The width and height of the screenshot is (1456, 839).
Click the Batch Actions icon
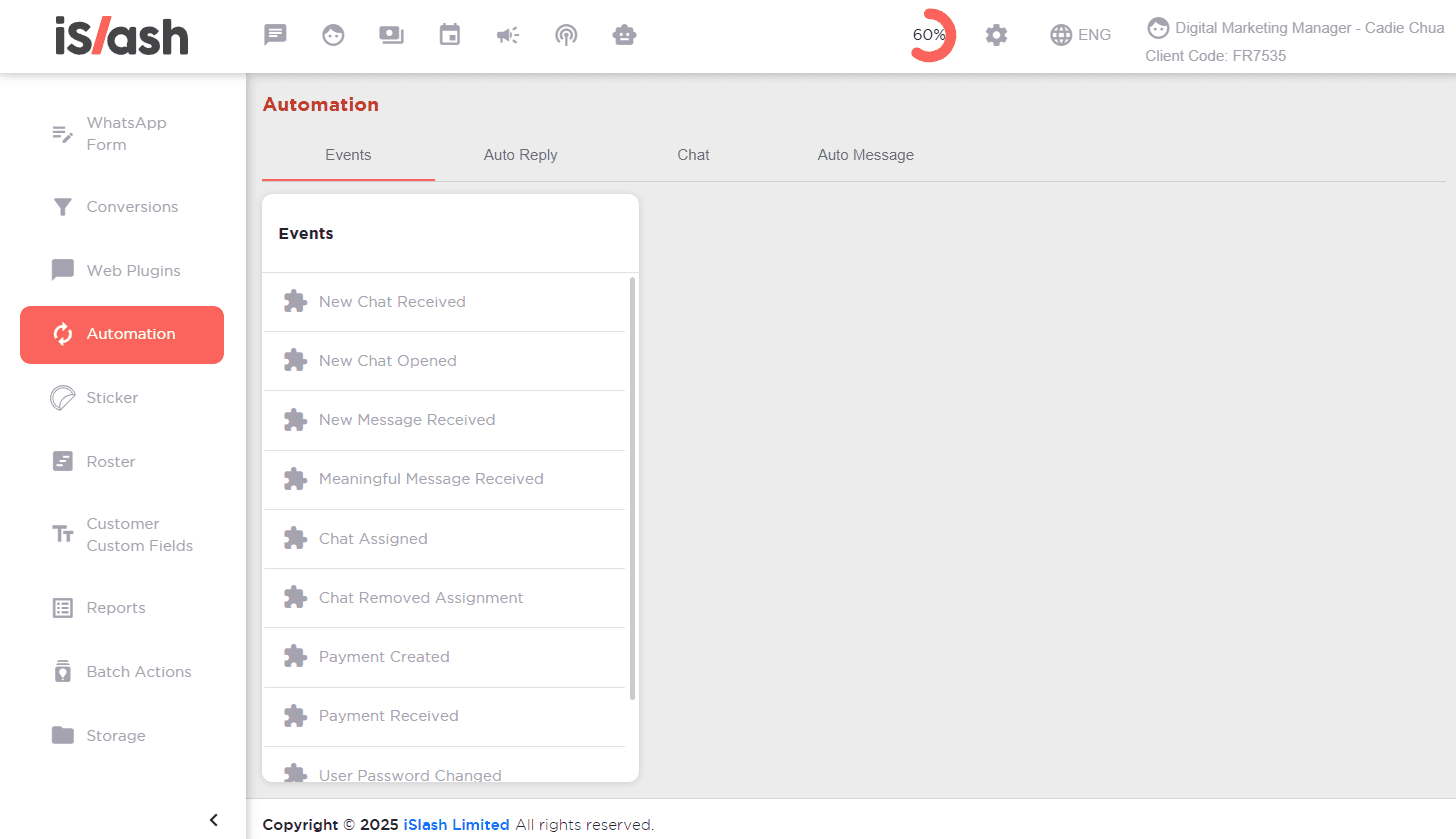coord(63,672)
